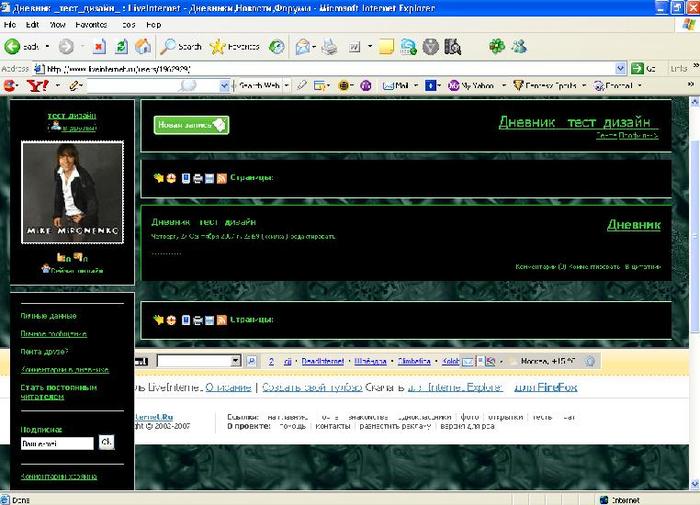Click the green Новая запись button
Viewport: 700px width, 505px height.
(191, 125)
